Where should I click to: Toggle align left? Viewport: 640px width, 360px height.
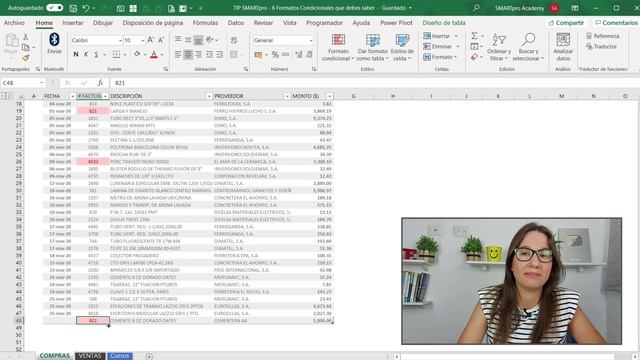pos(178,54)
